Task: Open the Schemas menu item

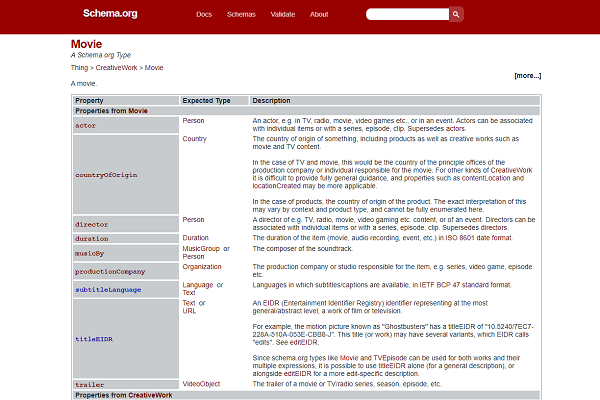Action: point(241,14)
